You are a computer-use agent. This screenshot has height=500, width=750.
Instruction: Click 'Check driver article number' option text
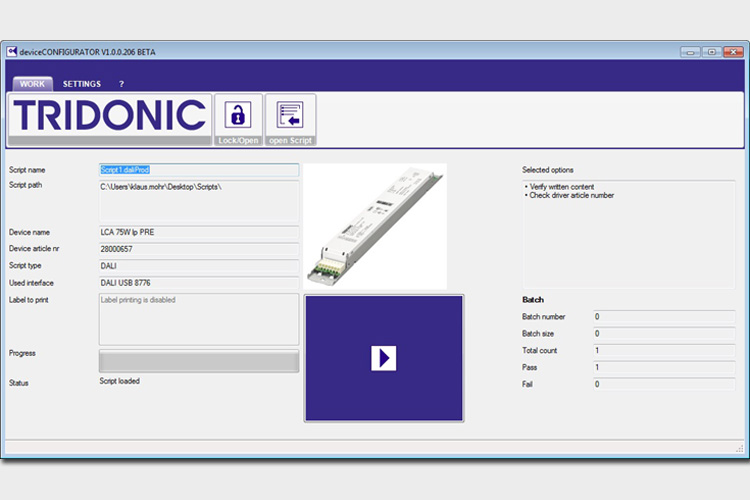[x=572, y=195]
